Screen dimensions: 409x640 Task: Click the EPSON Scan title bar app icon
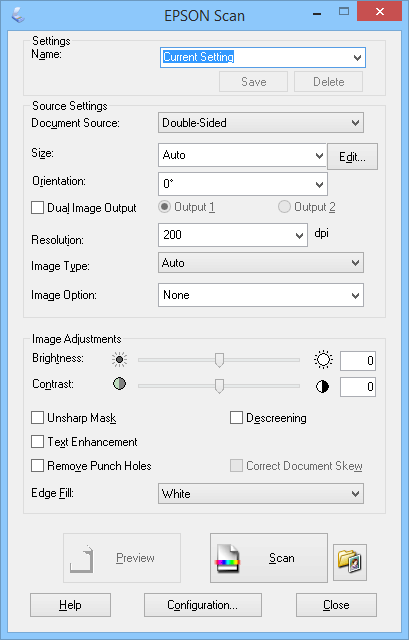[x=19, y=14]
